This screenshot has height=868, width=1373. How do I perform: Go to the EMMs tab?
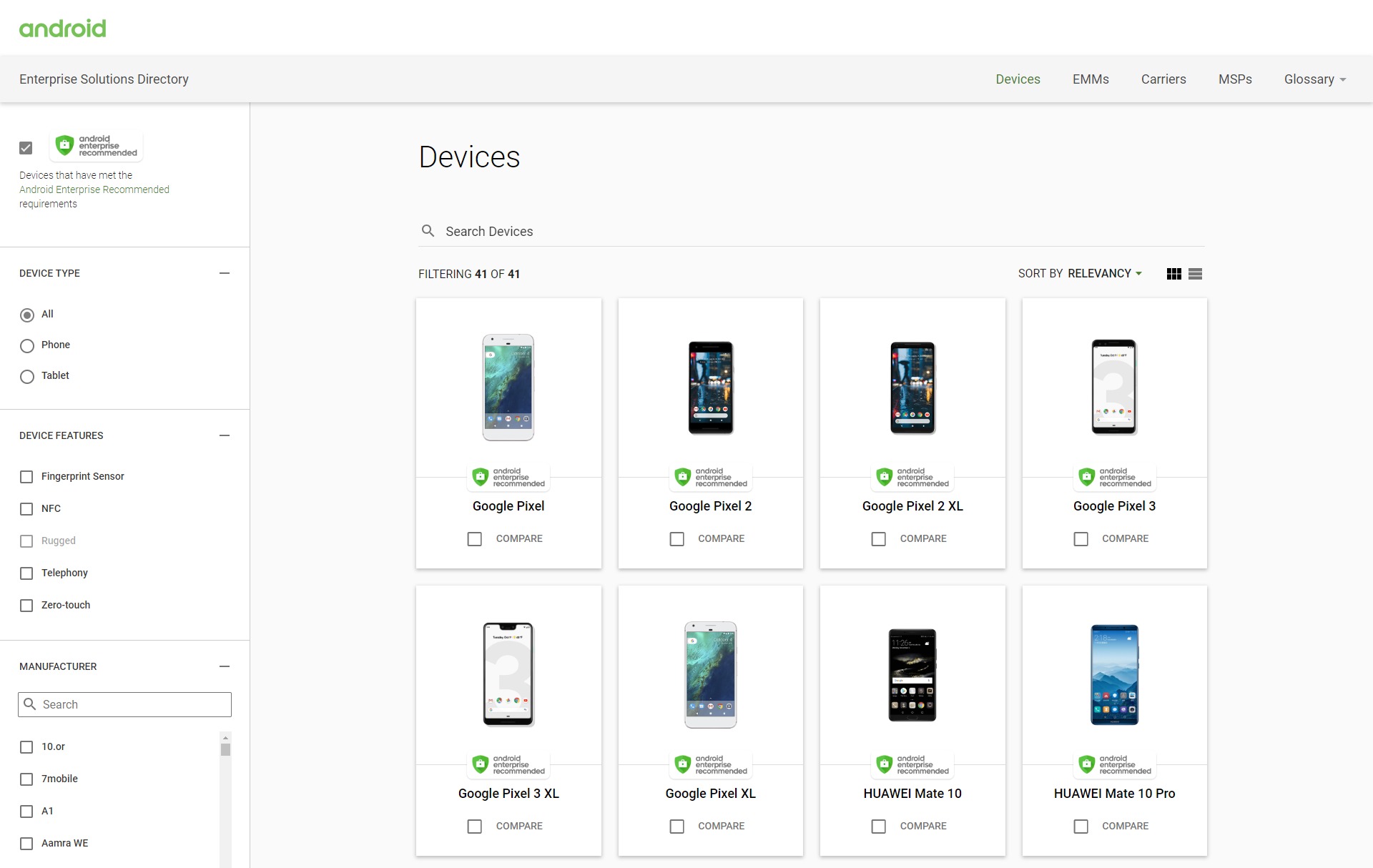1090,79
